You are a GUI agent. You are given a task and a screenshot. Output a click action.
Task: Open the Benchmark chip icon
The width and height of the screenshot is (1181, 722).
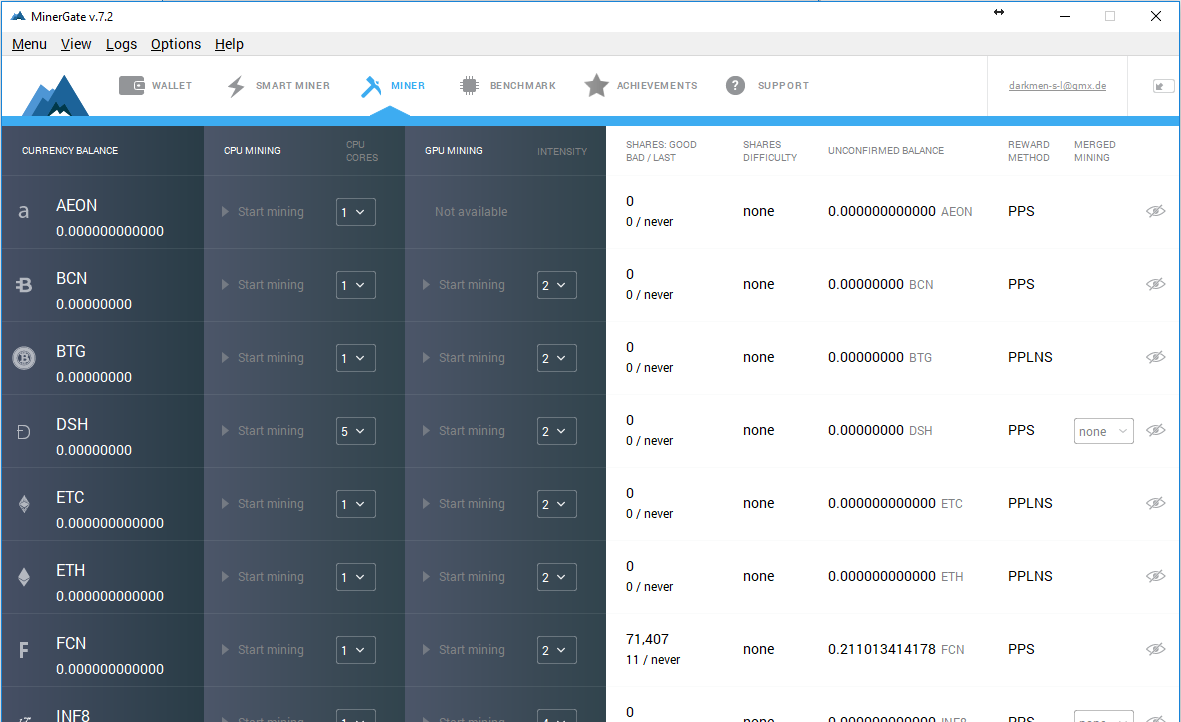click(x=469, y=86)
